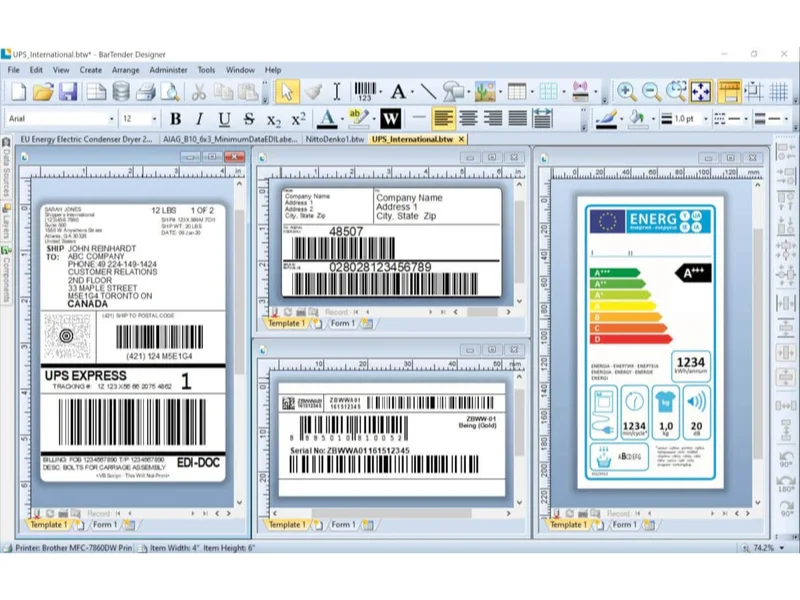Toggle Italic text formatting
The image size is (800, 600).
pos(200,119)
